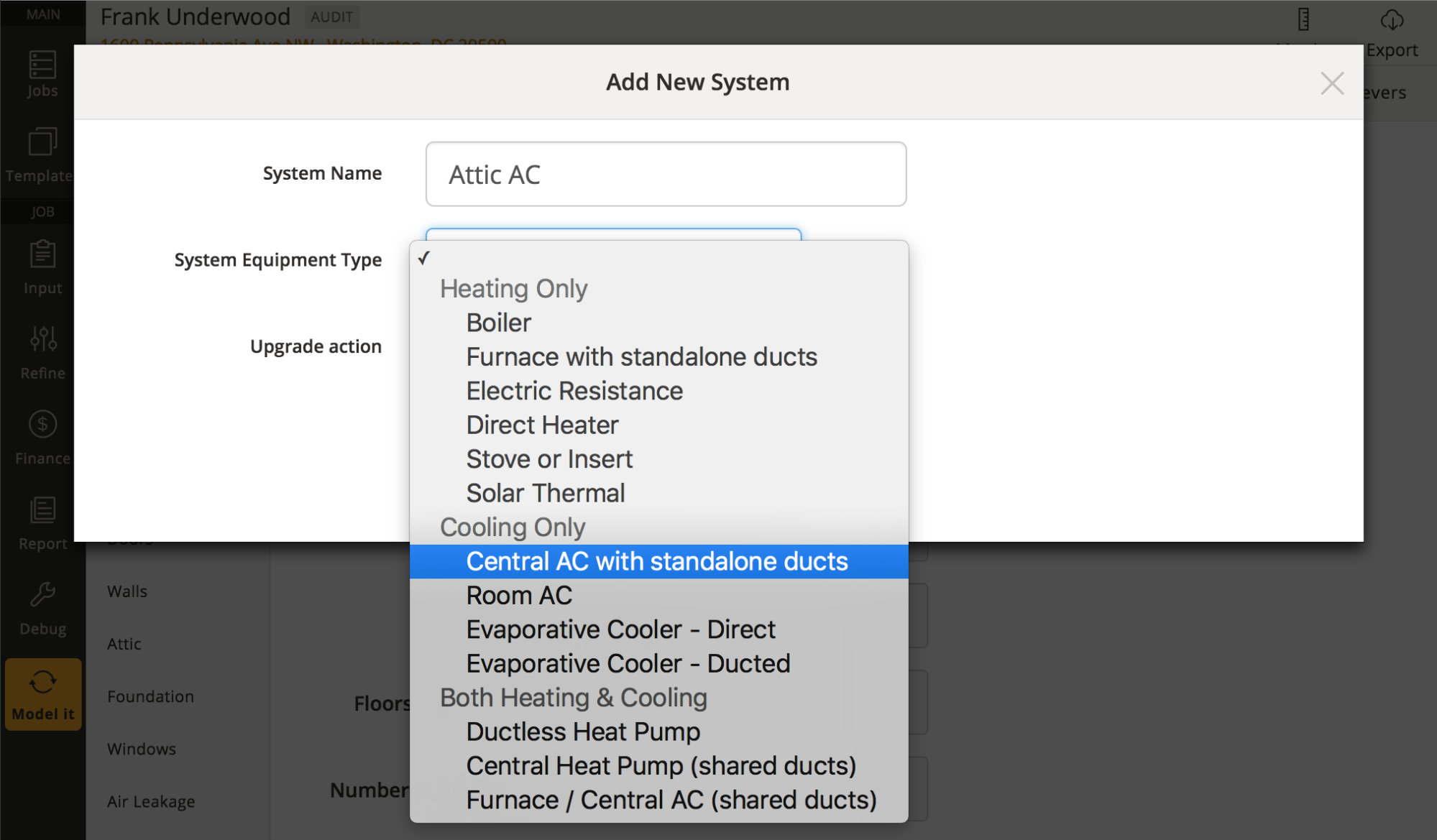Pick Solar Thermal option
The image size is (1437, 840).
[x=658, y=493]
